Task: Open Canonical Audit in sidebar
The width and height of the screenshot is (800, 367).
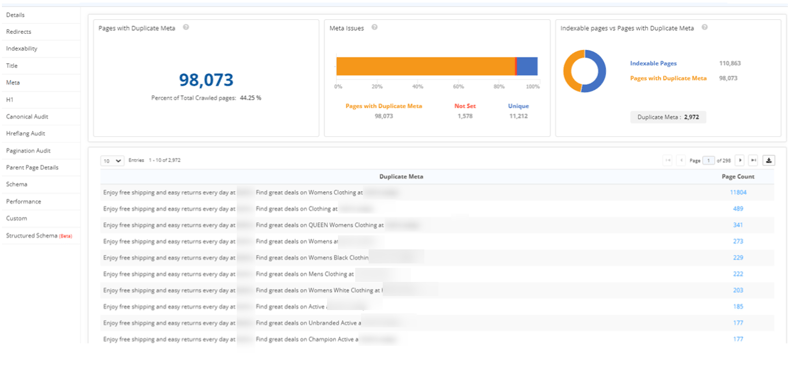Action: (27, 117)
